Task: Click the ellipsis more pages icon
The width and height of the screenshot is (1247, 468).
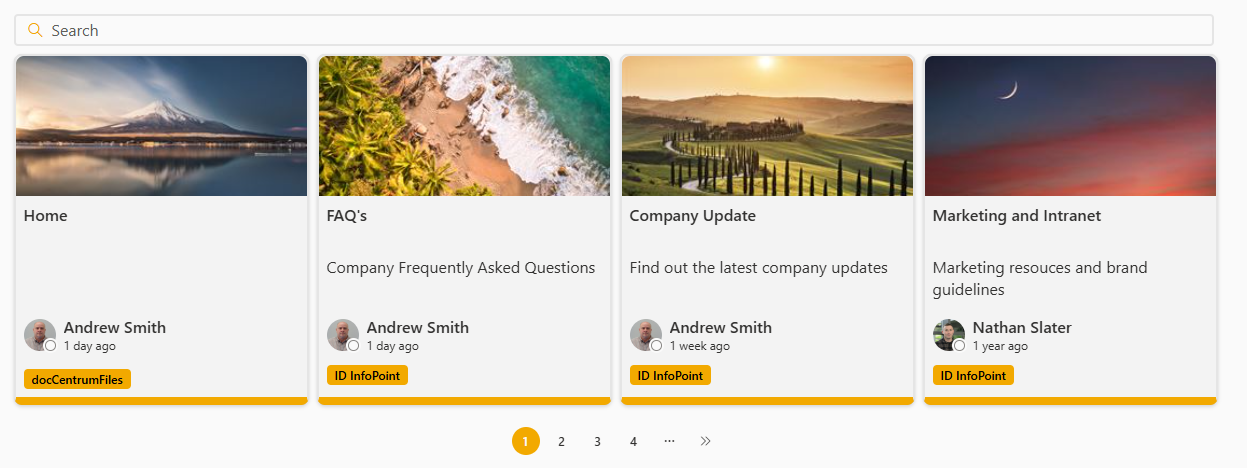Action: tap(669, 441)
